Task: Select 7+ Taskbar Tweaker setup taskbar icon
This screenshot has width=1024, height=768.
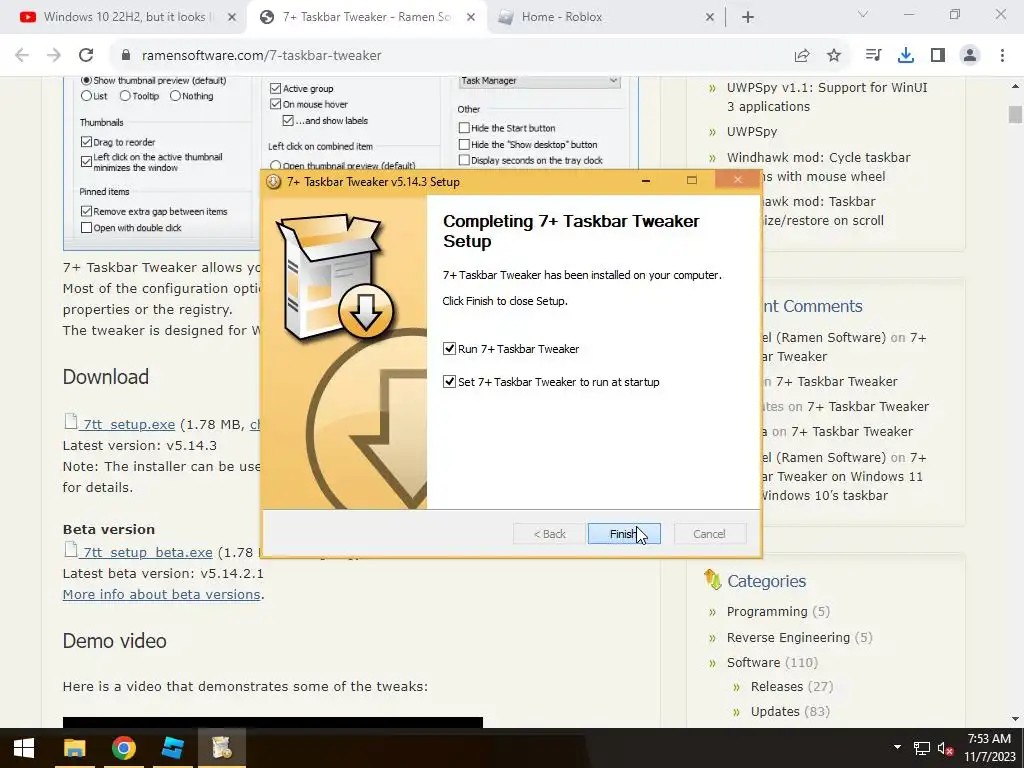Action: pos(221,748)
